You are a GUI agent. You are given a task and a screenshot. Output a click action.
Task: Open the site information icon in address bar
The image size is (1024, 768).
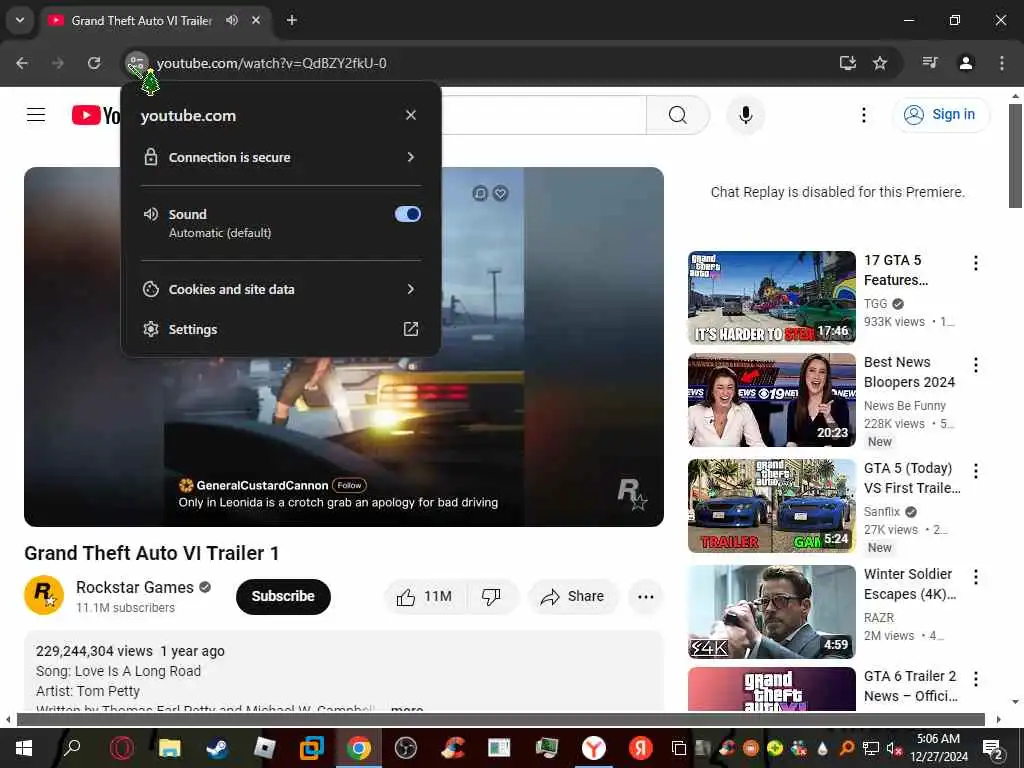point(136,63)
